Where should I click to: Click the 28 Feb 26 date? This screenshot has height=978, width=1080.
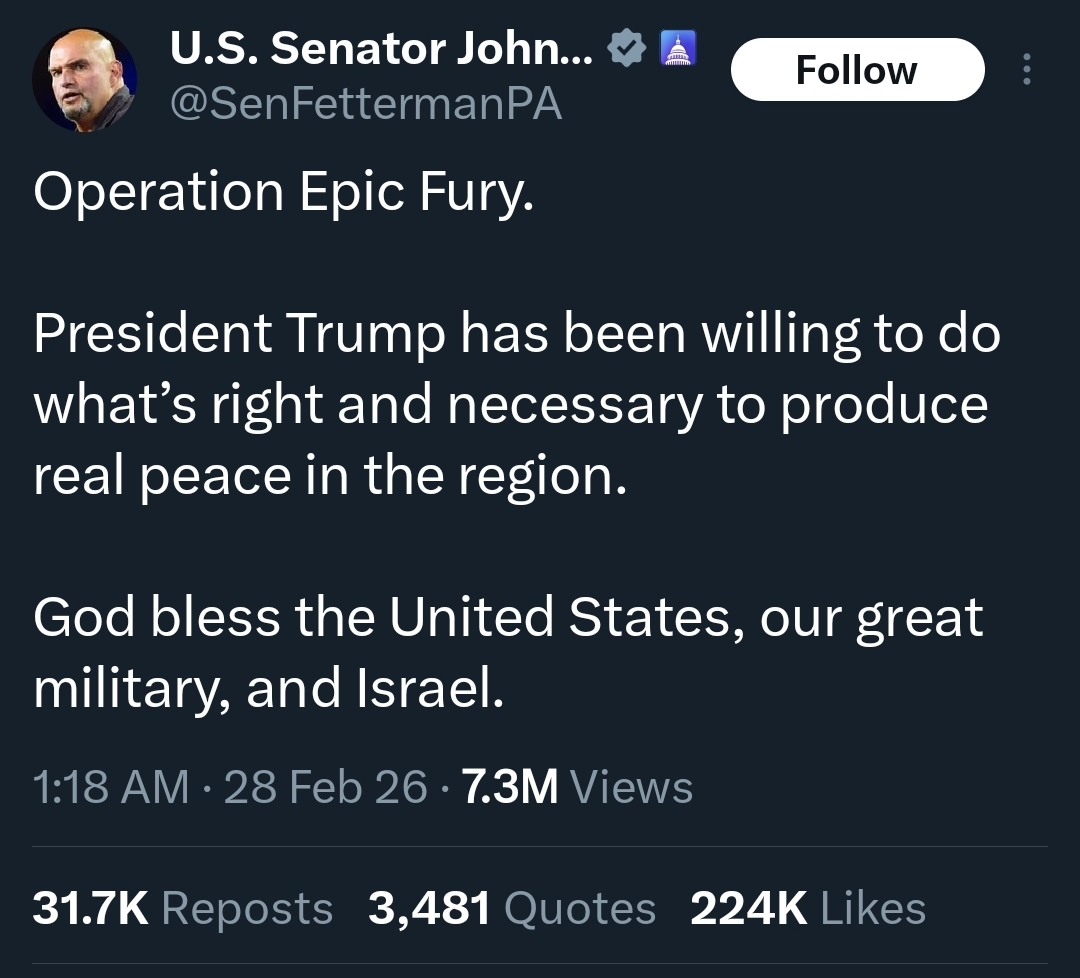pyautogui.click(x=325, y=787)
